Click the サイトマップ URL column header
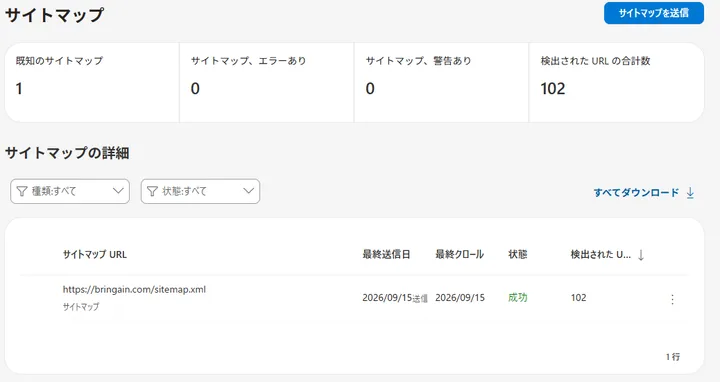This screenshot has width=720, height=382. 95,254
